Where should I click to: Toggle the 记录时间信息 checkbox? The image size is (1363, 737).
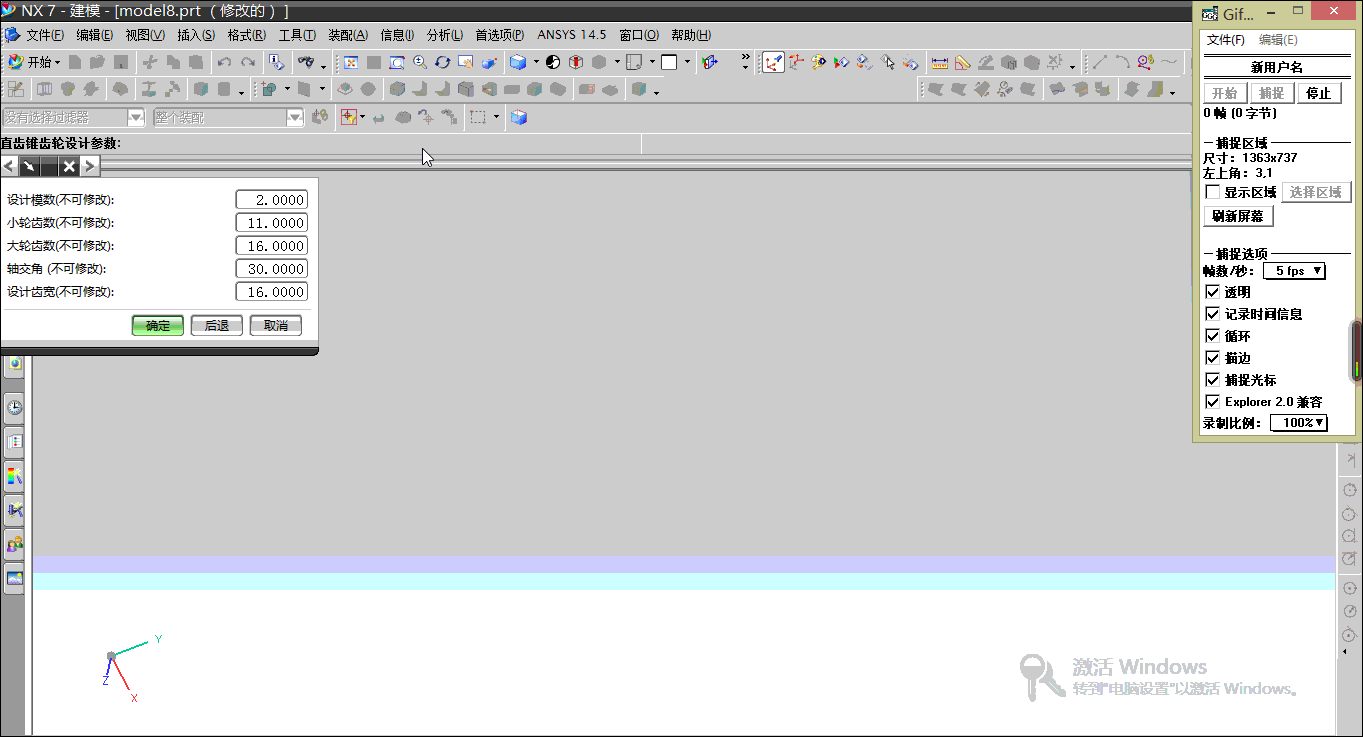click(1212, 314)
